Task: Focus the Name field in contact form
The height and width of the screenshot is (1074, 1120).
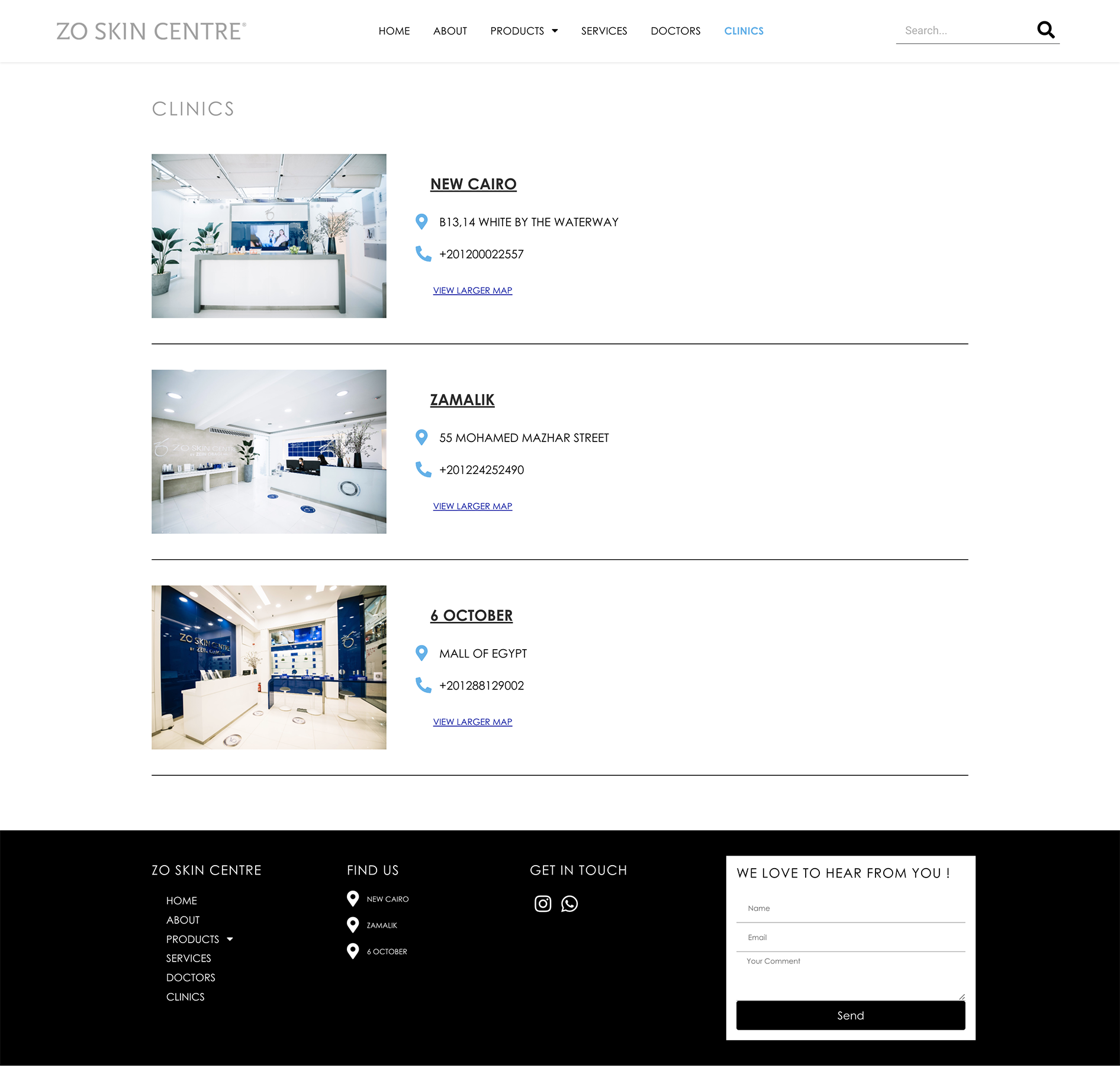Action: (x=851, y=908)
